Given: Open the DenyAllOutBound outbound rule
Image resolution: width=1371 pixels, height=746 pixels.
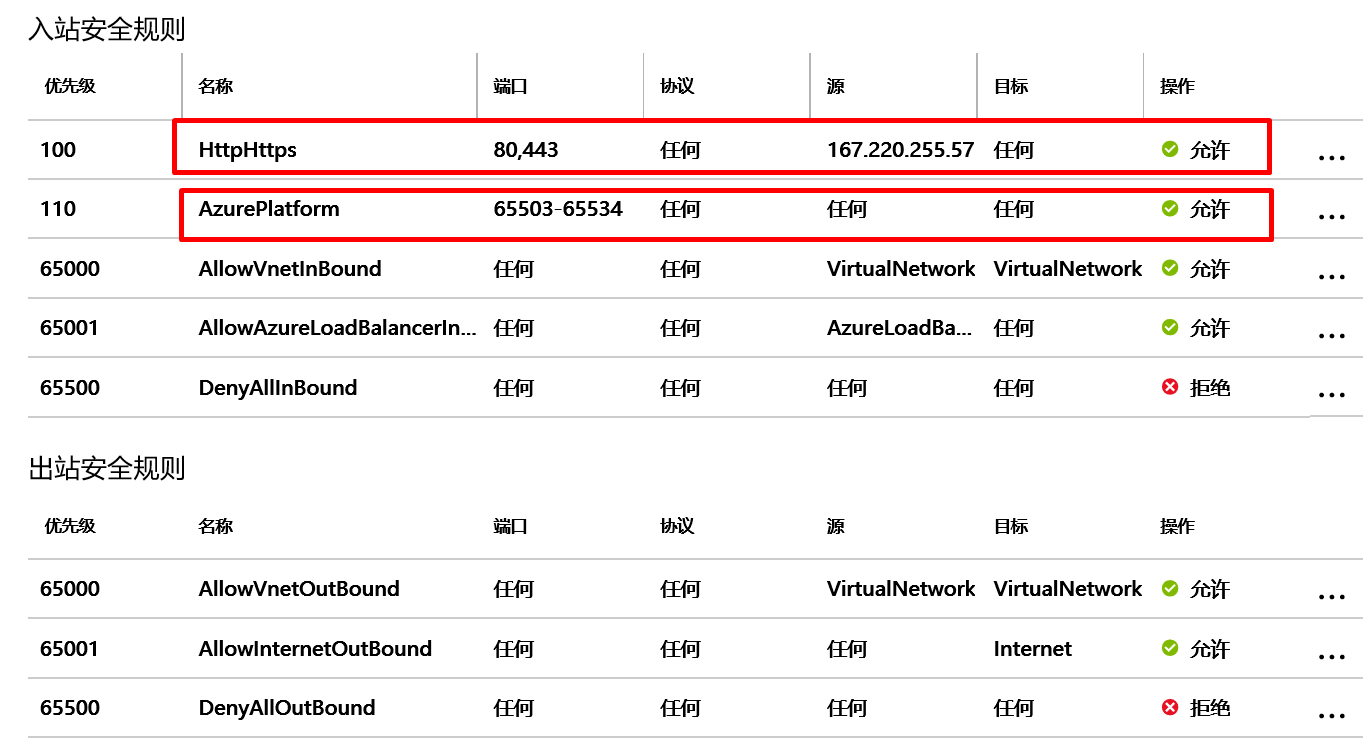Looking at the screenshot, I should tap(287, 708).
